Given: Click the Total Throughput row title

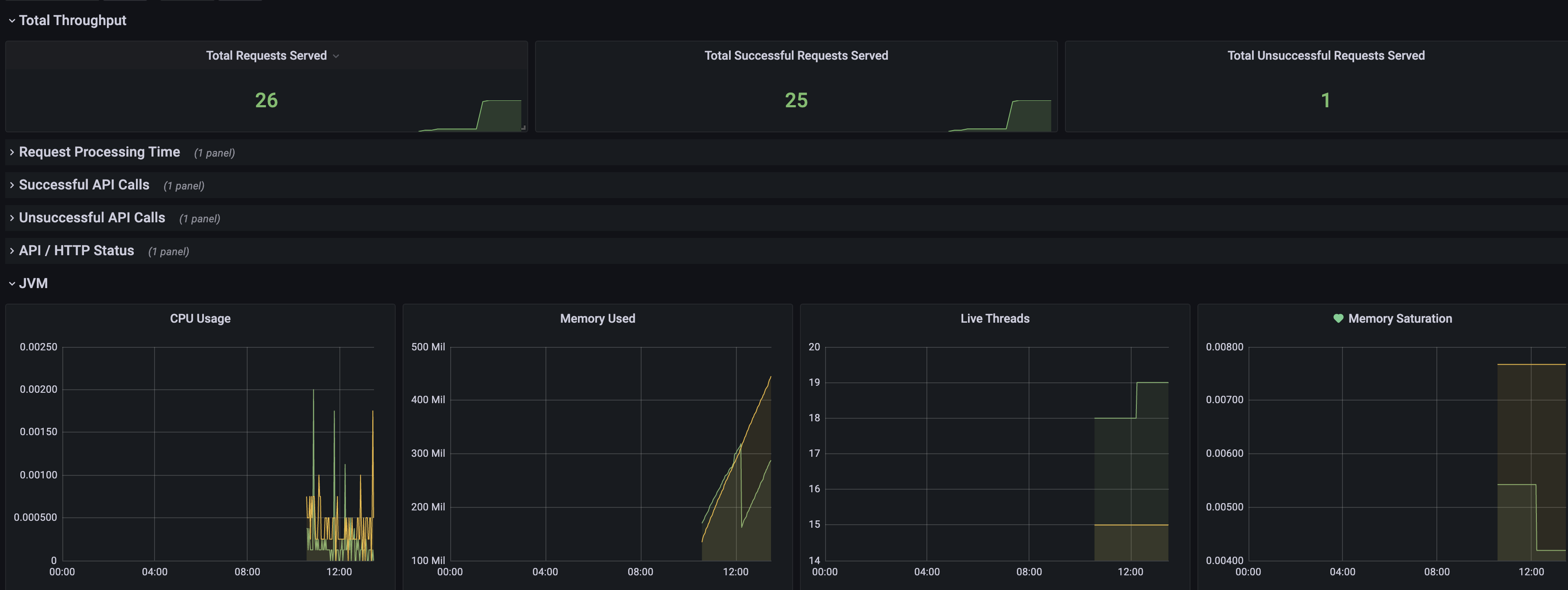Looking at the screenshot, I should point(72,21).
